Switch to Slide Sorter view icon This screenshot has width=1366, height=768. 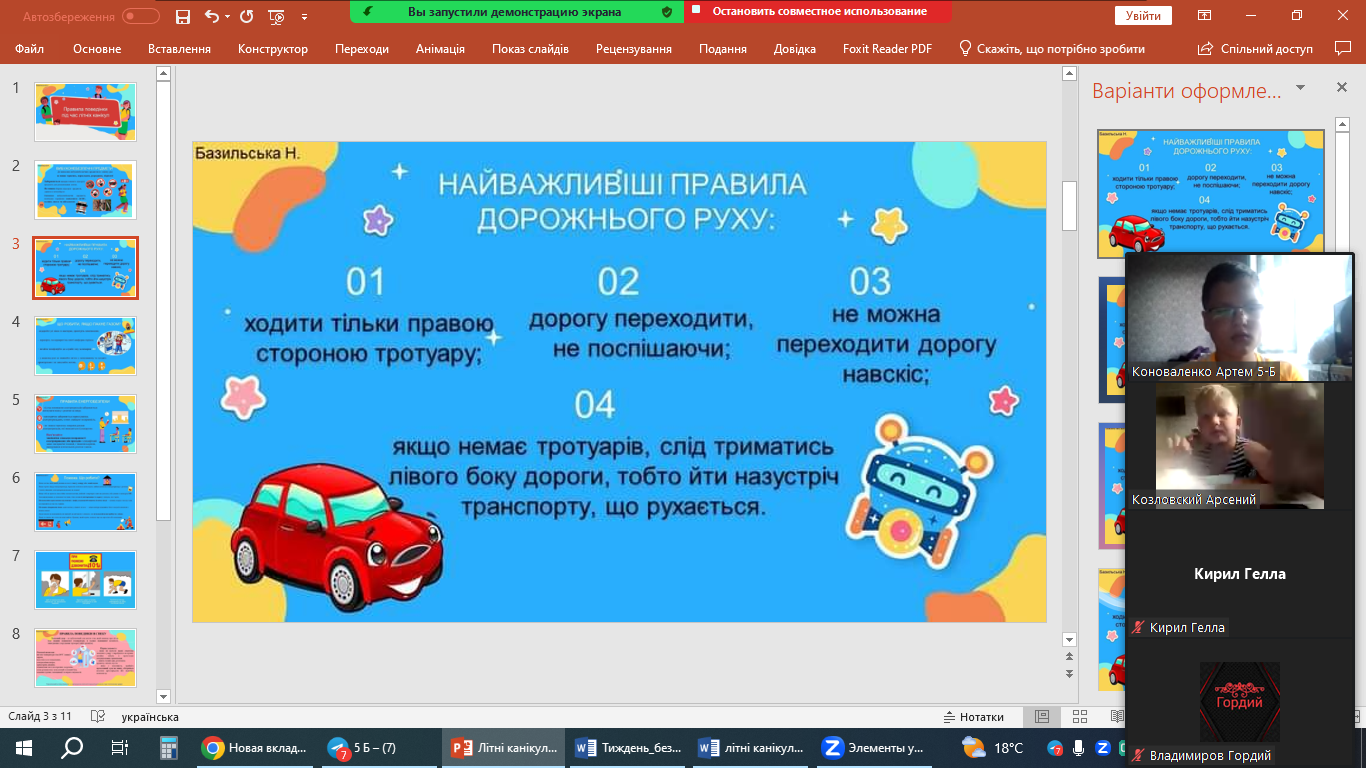(x=1079, y=717)
